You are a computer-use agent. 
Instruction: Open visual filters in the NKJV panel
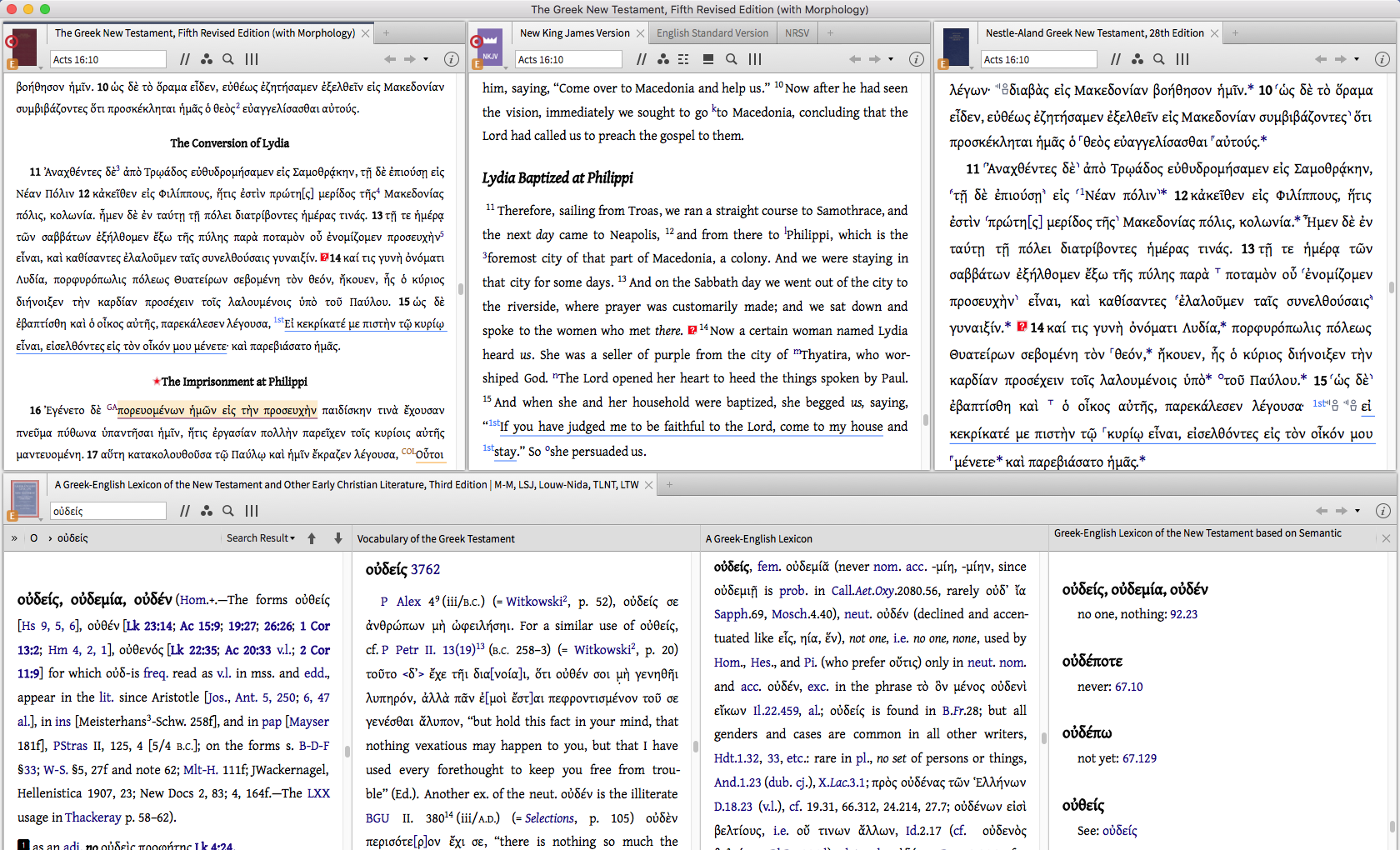point(663,59)
